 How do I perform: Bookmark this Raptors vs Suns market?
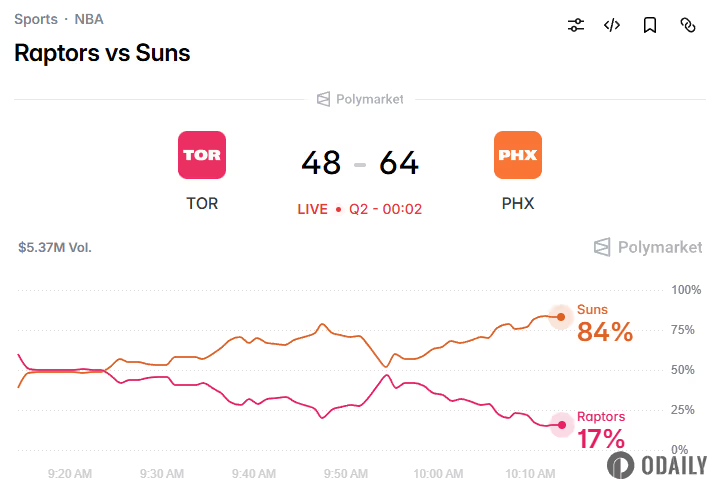point(650,26)
